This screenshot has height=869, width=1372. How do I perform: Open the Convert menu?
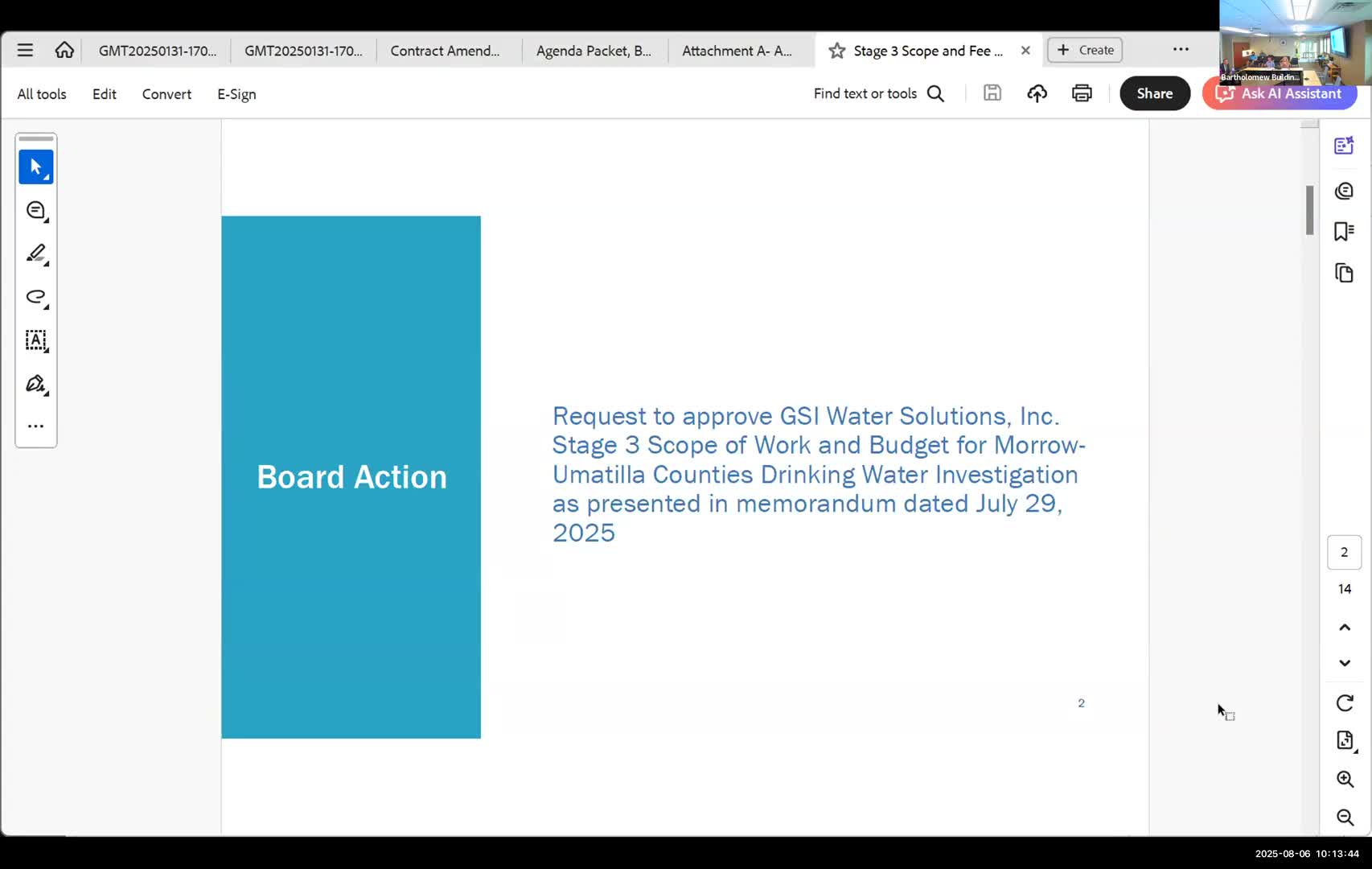click(166, 94)
